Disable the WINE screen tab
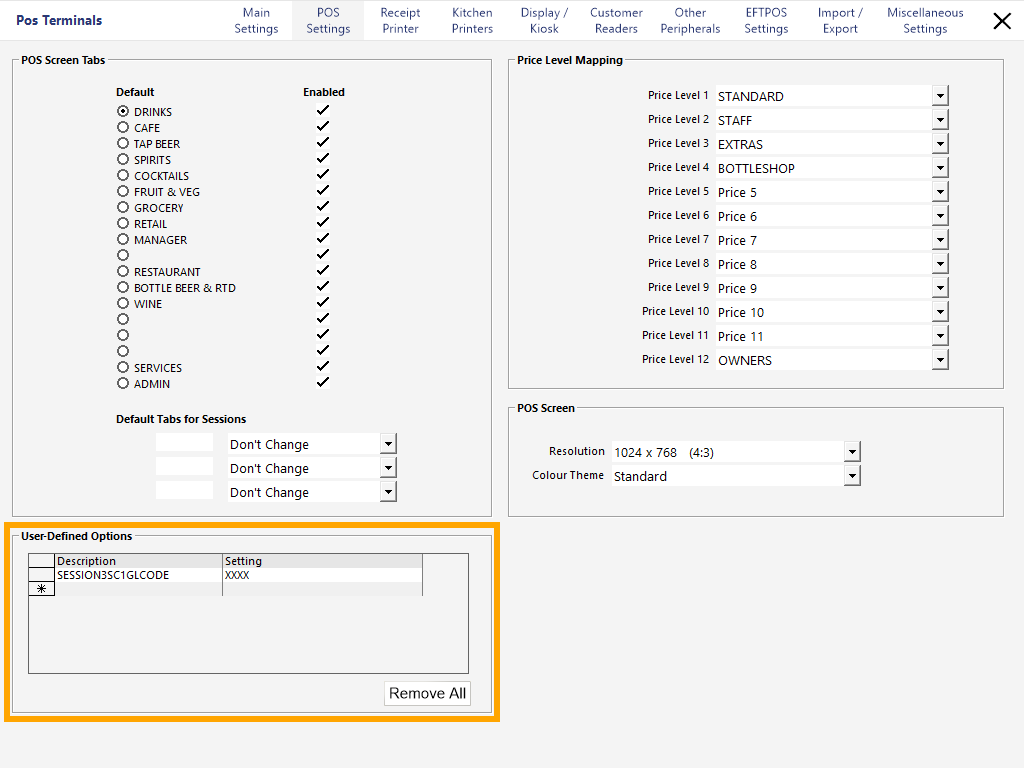The width and height of the screenshot is (1024, 768). click(x=322, y=303)
